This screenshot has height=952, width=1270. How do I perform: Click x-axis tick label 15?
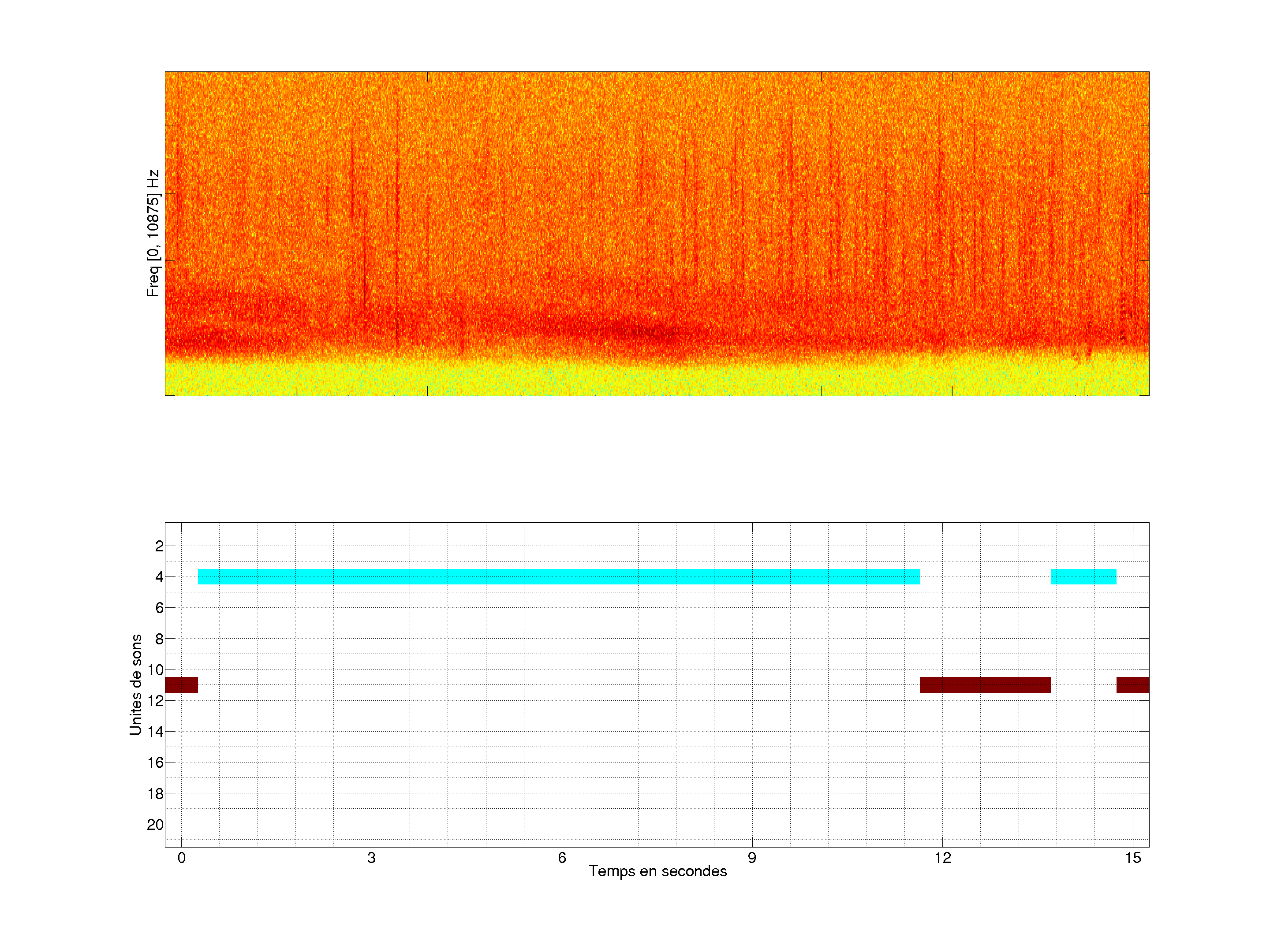tap(1132, 858)
